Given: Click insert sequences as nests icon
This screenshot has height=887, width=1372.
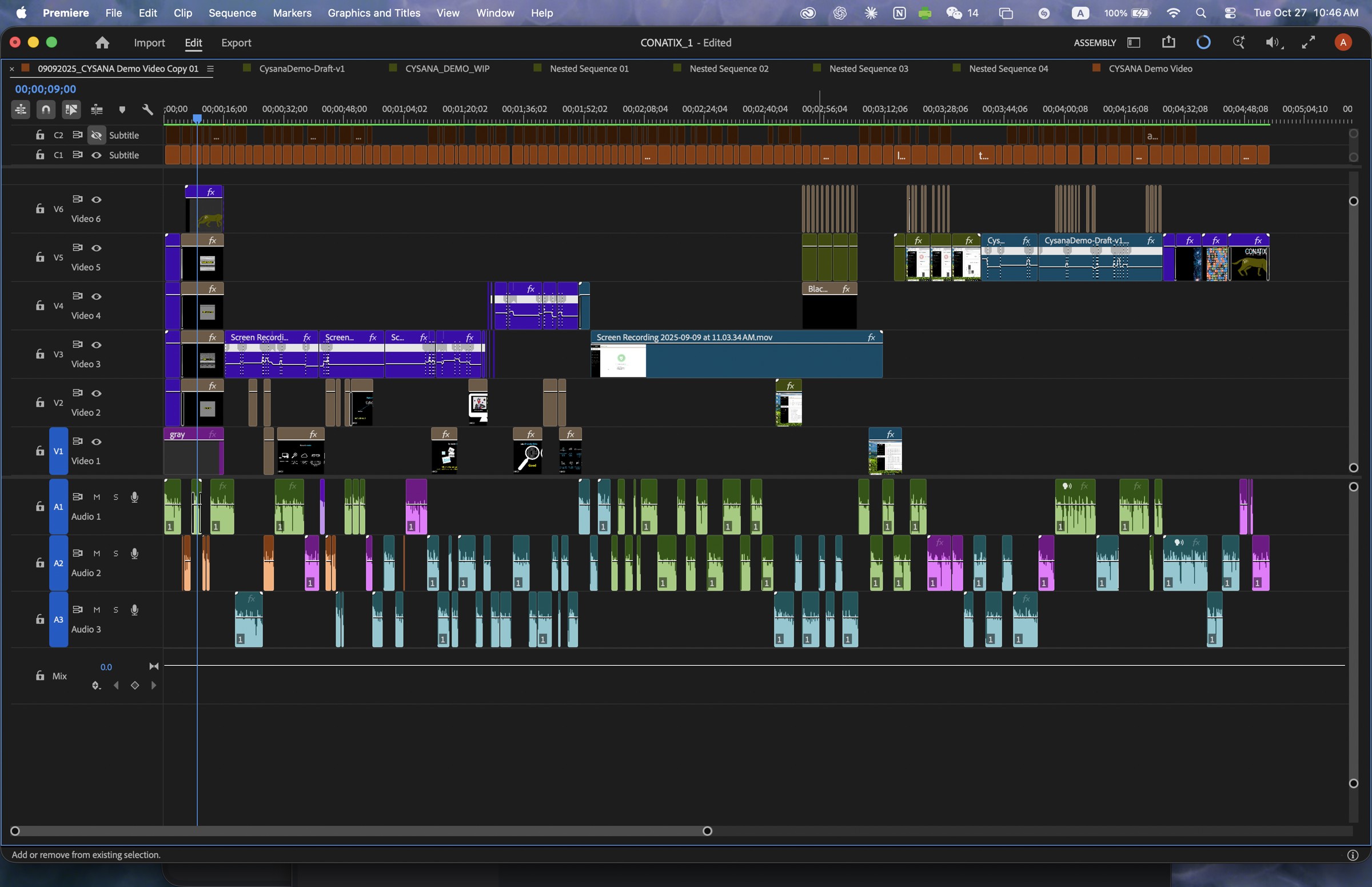Looking at the screenshot, I should click(21, 109).
